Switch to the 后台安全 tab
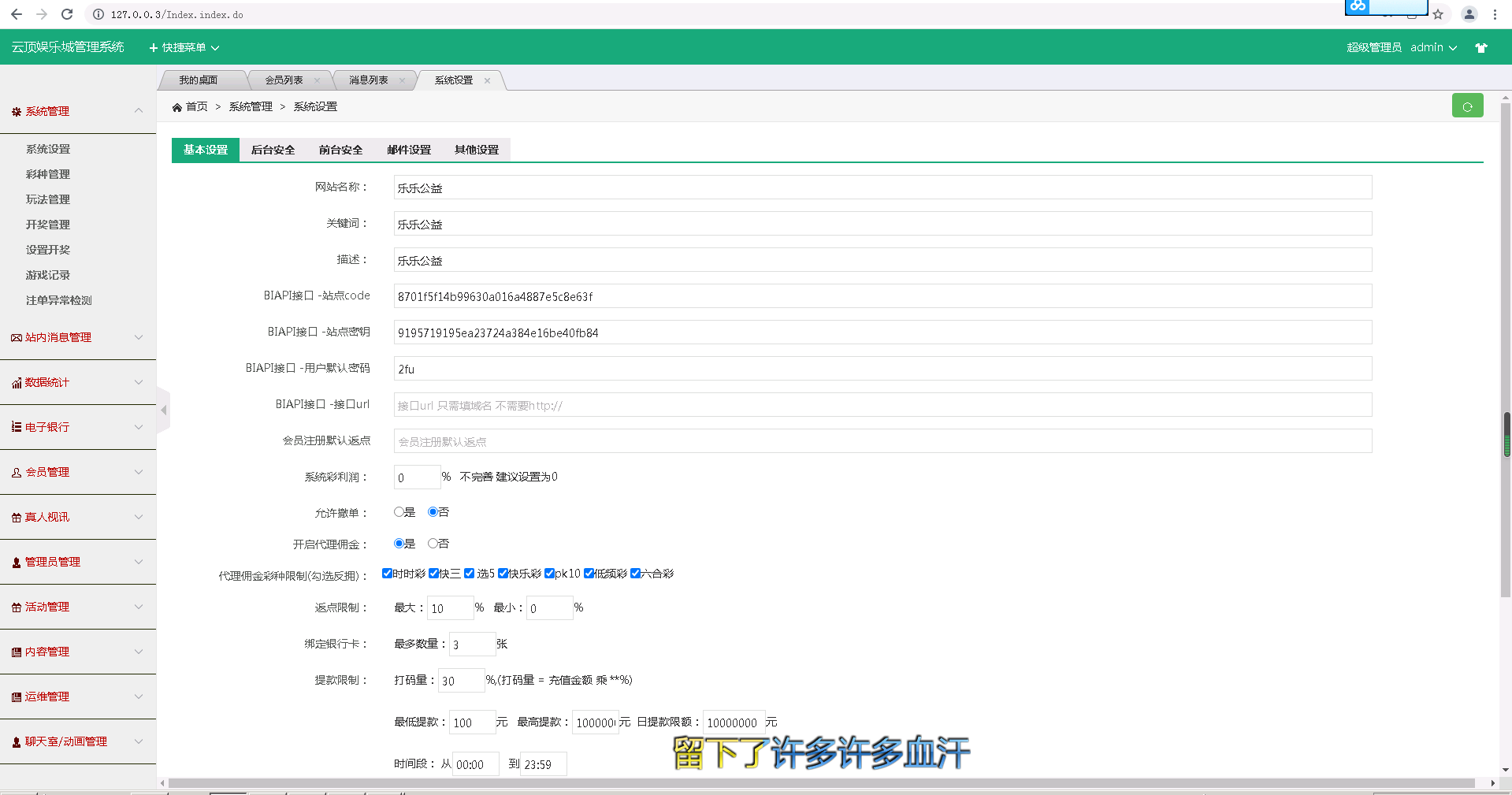 click(273, 150)
